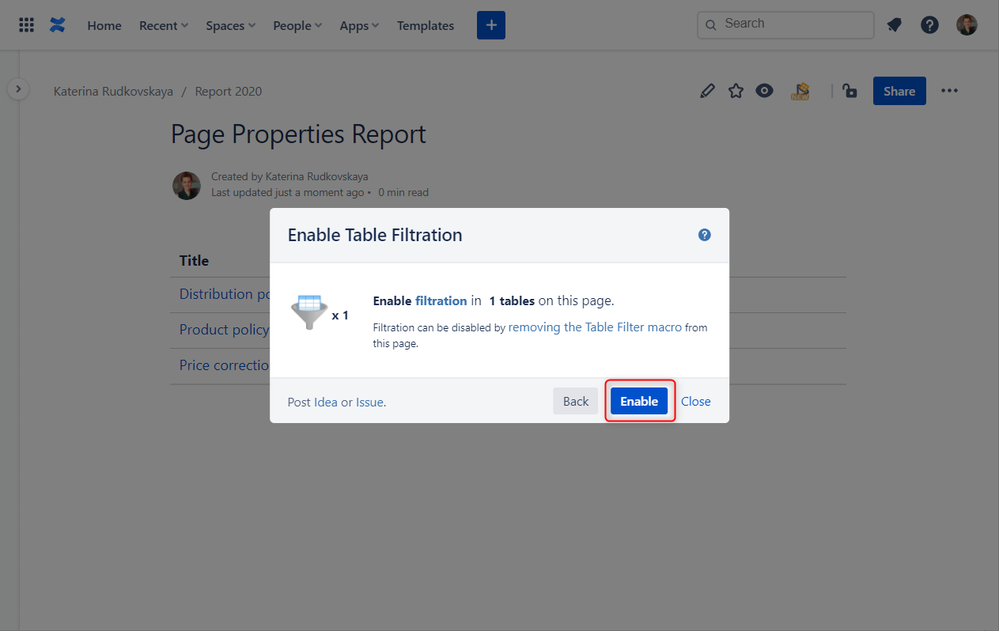Click the table funnel filter icon
Image resolution: width=999 pixels, height=631 pixels.
click(x=309, y=312)
